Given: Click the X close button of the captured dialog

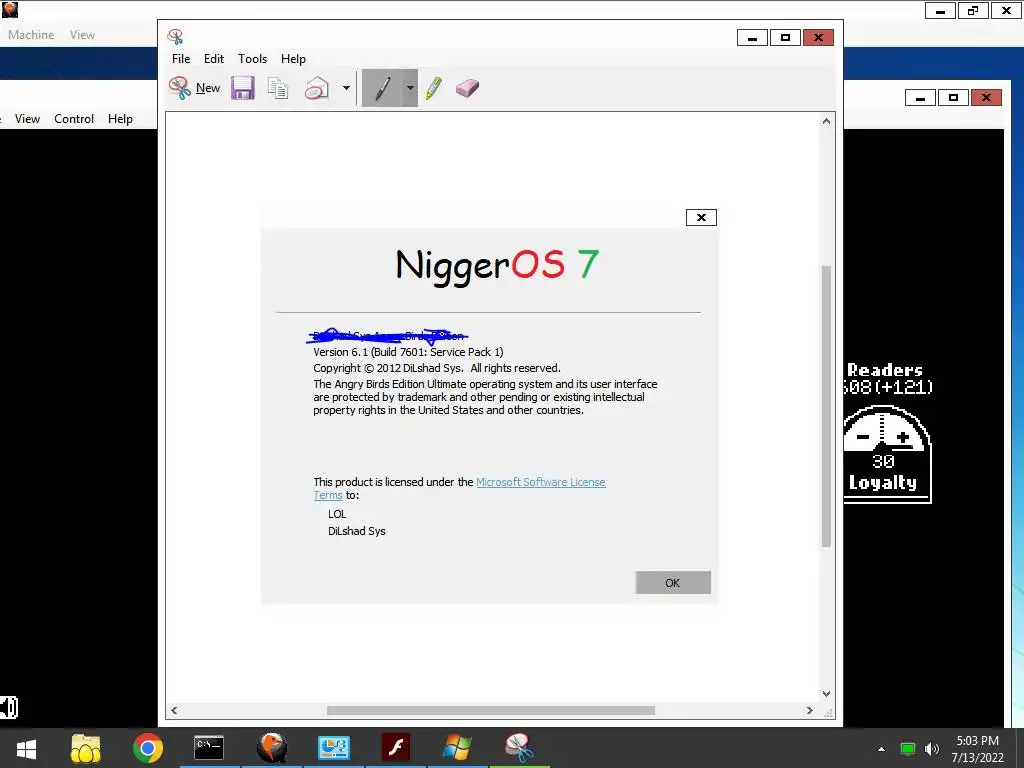Looking at the screenshot, I should click(x=701, y=217).
